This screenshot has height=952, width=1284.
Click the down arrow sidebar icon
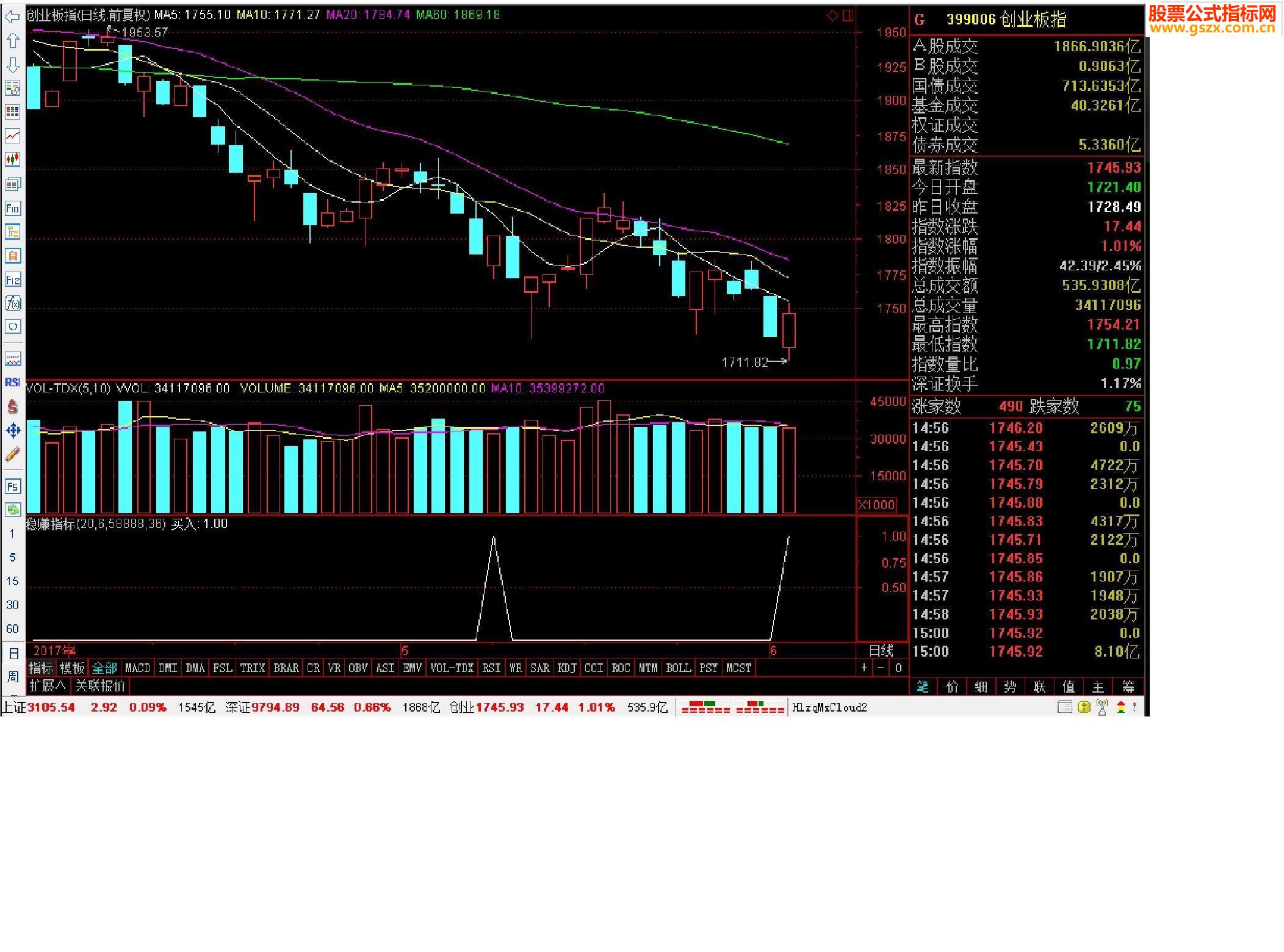click(12, 65)
